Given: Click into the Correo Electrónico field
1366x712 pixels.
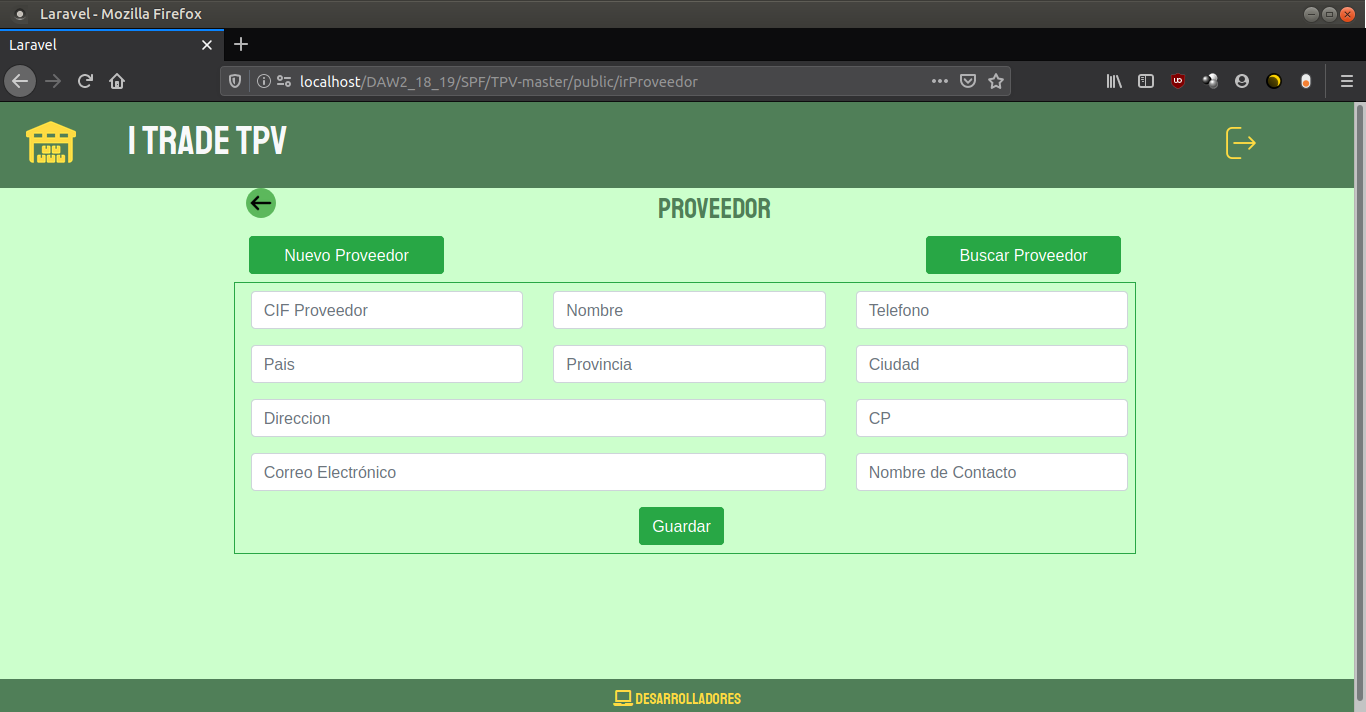Looking at the screenshot, I should click(538, 472).
